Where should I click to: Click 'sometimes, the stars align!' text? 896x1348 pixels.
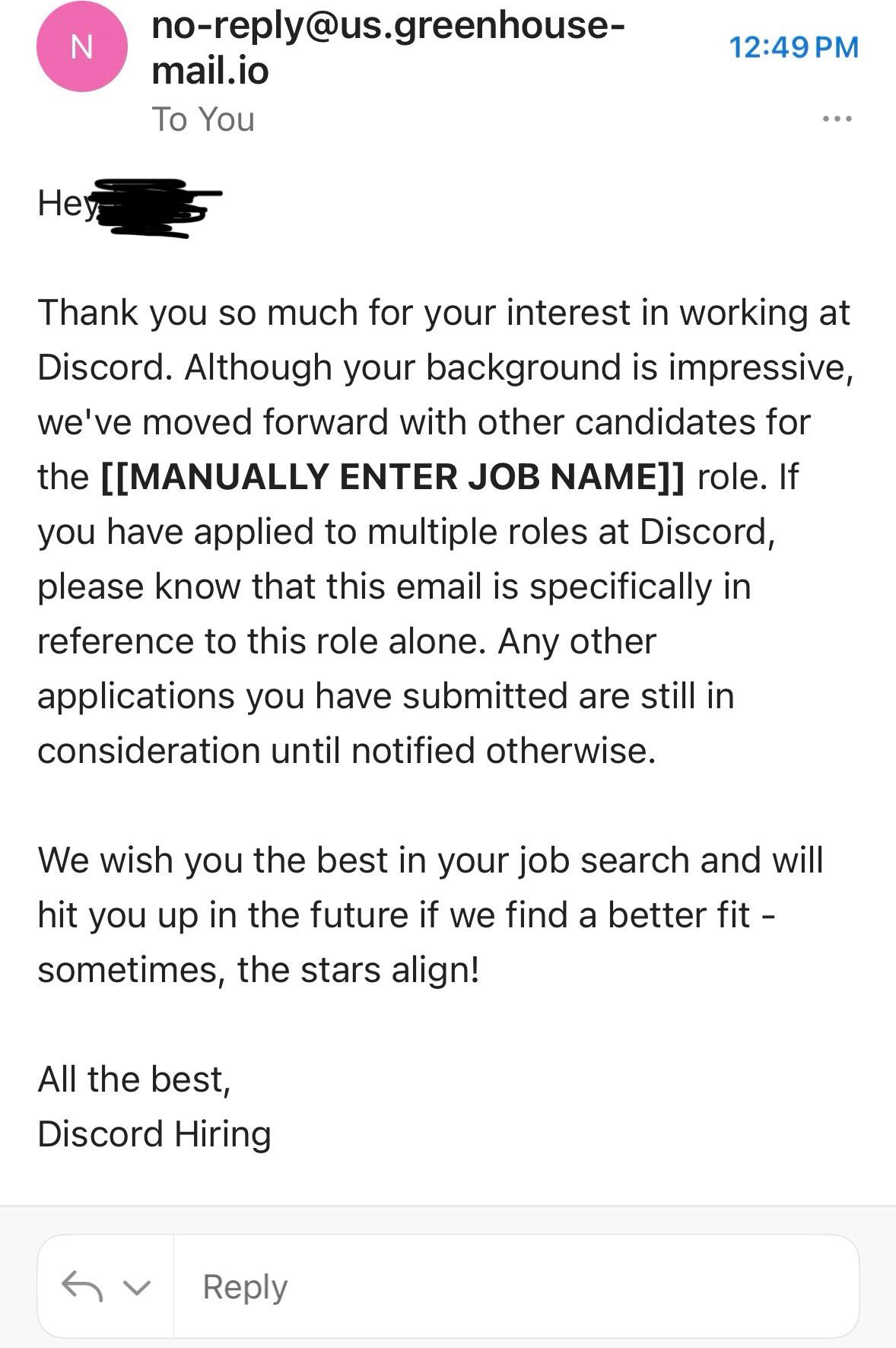[259, 970]
